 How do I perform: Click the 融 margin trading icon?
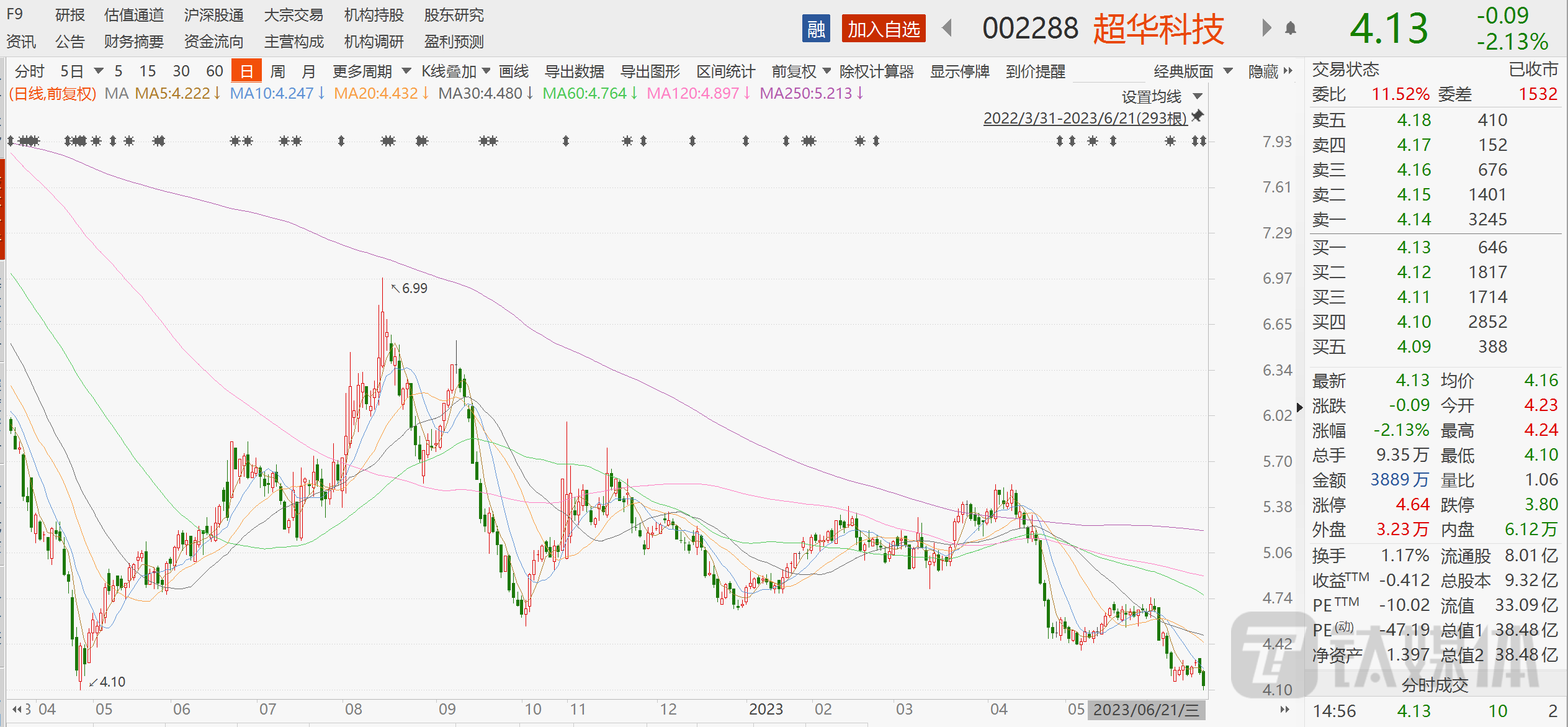tap(816, 29)
